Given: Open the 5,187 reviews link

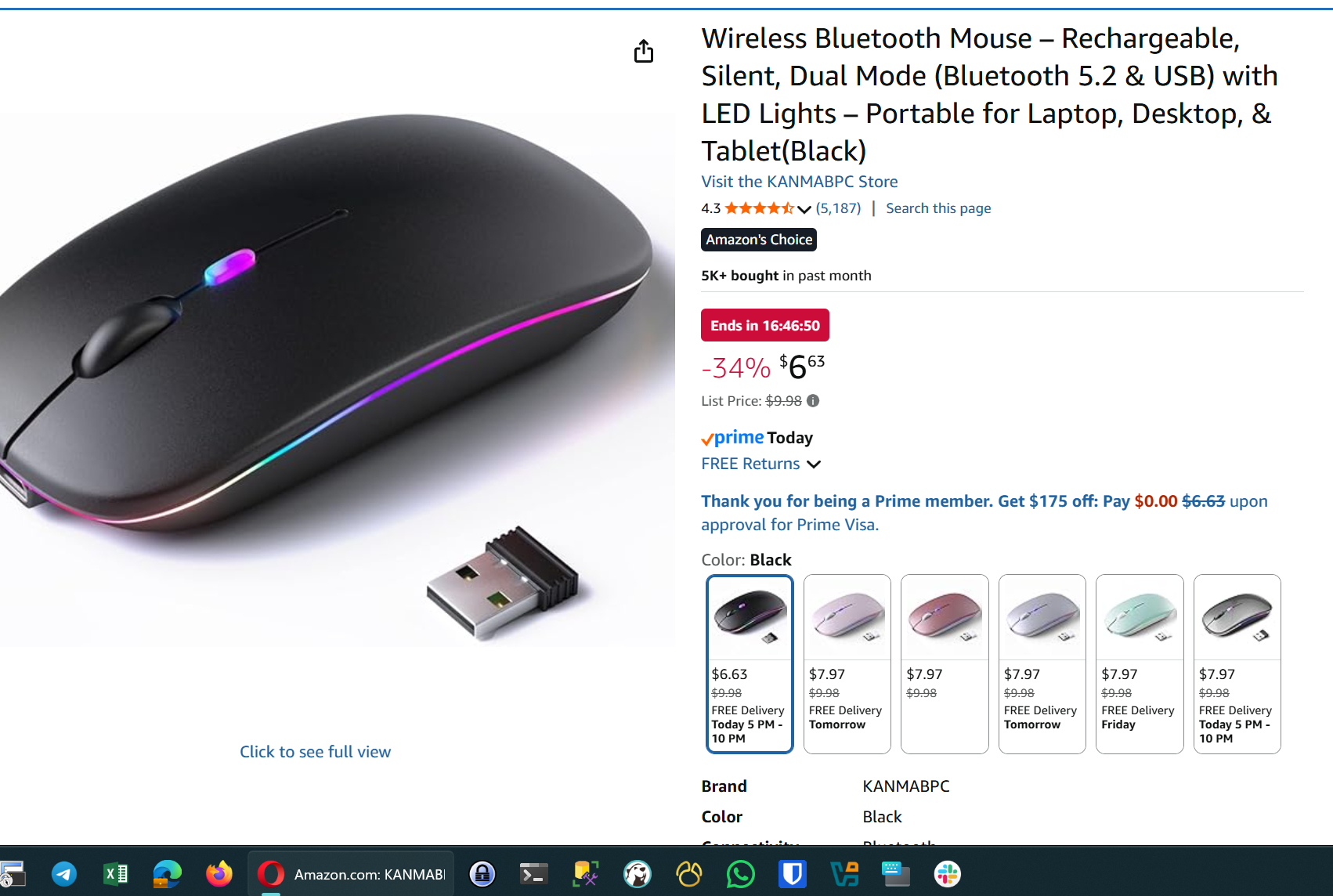Looking at the screenshot, I should pos(838,208).
